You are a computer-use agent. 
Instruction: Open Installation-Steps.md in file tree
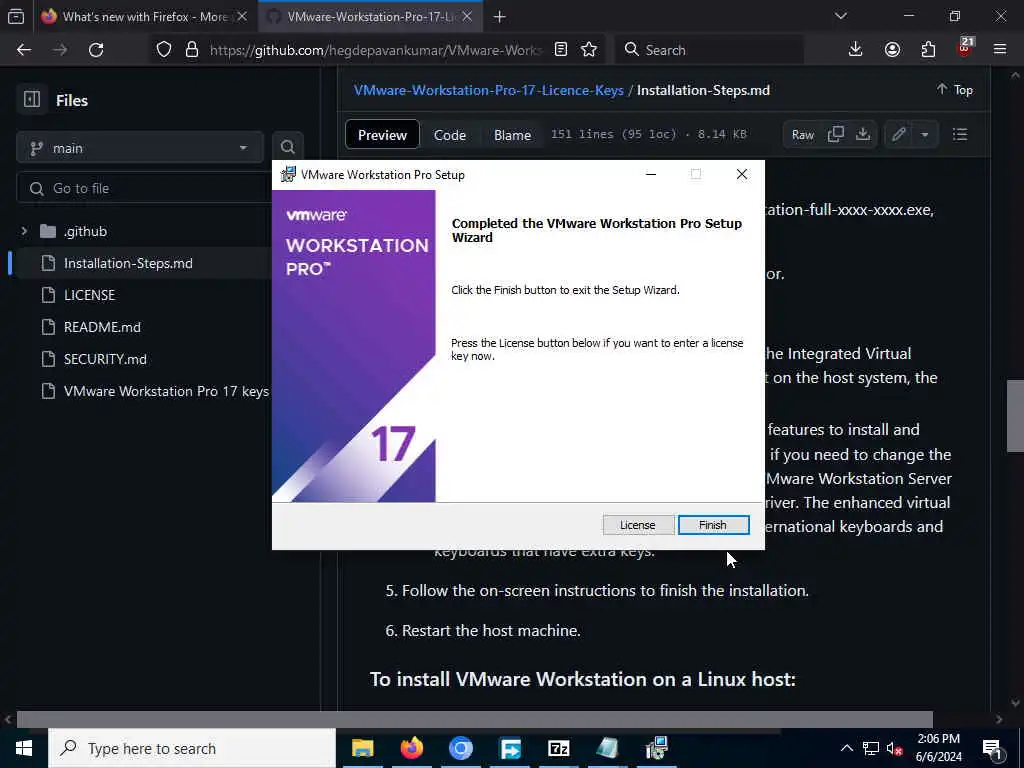point(128,263)
